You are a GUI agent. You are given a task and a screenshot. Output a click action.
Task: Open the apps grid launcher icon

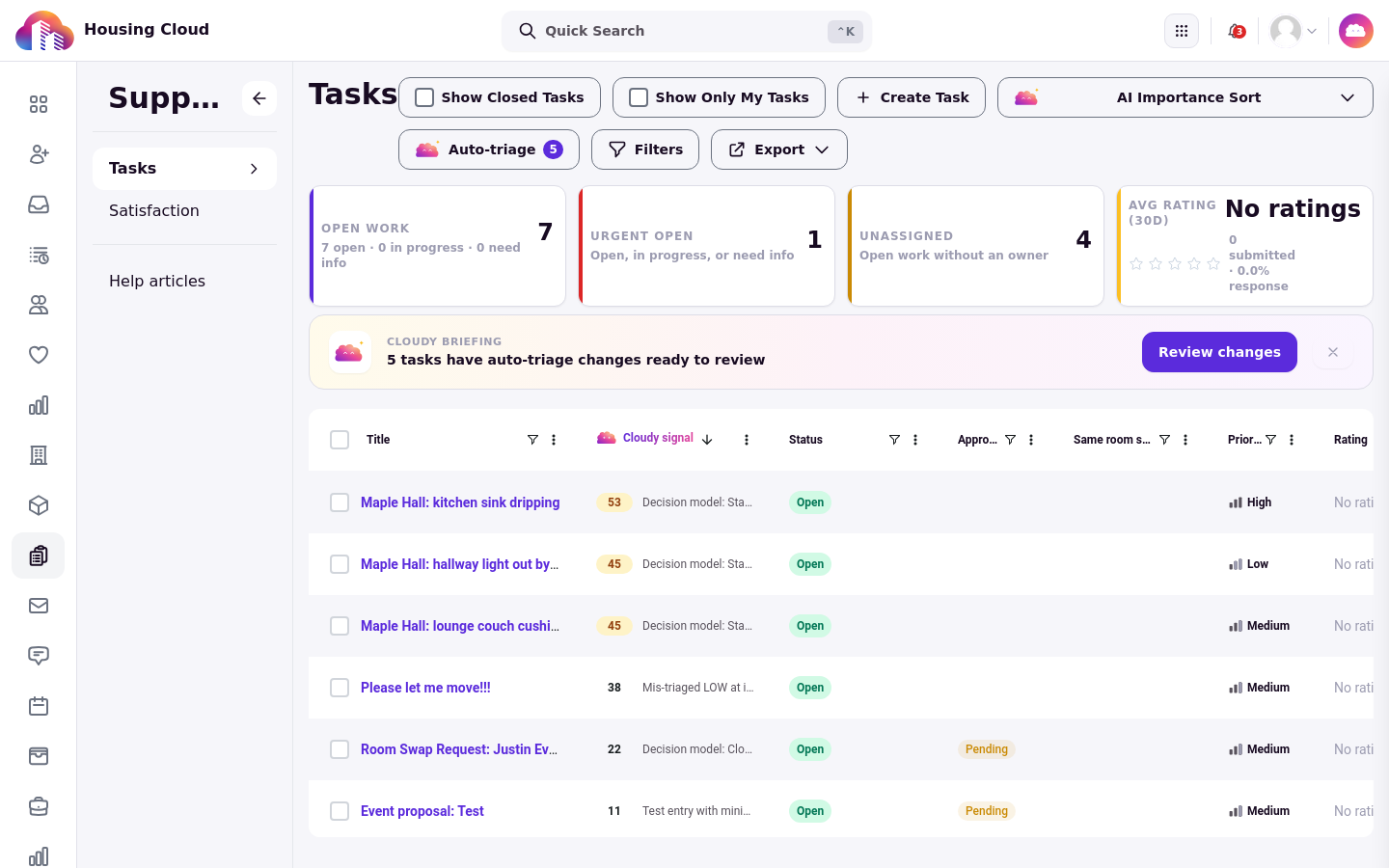[x=1182, y=31]
